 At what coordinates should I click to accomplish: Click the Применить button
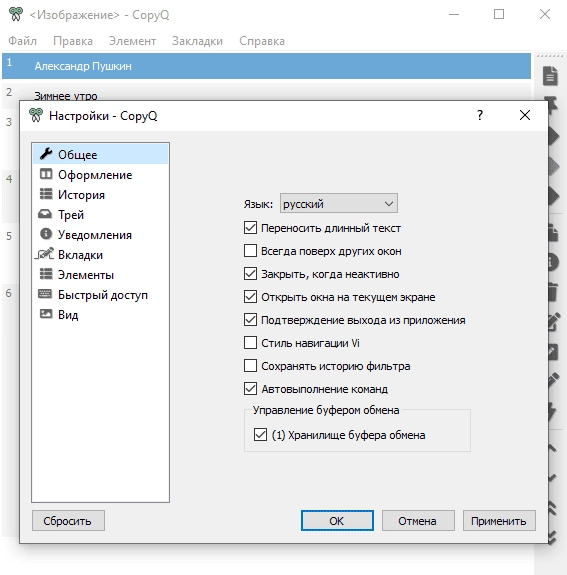(x=499, y=521)
